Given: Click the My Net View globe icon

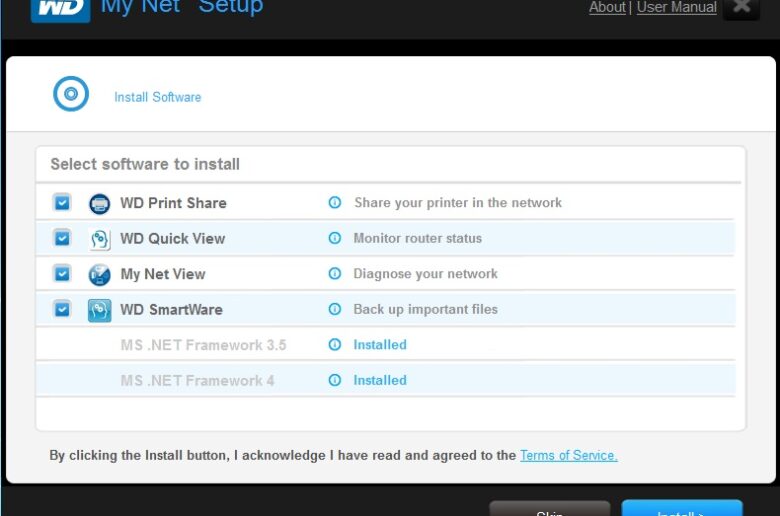Looking at the screenshot, I should 99,275.
